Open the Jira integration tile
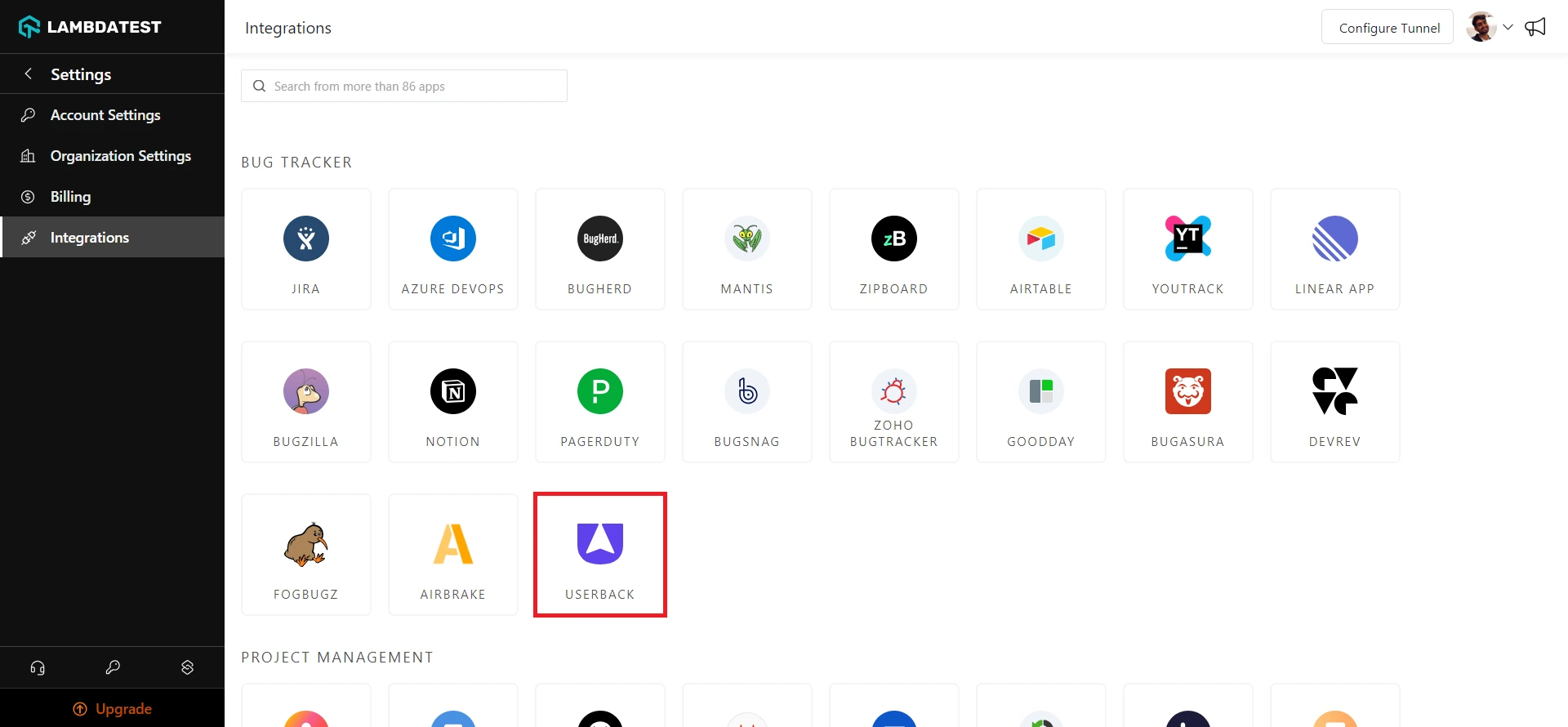1568x727 pixels. point(305,249)
